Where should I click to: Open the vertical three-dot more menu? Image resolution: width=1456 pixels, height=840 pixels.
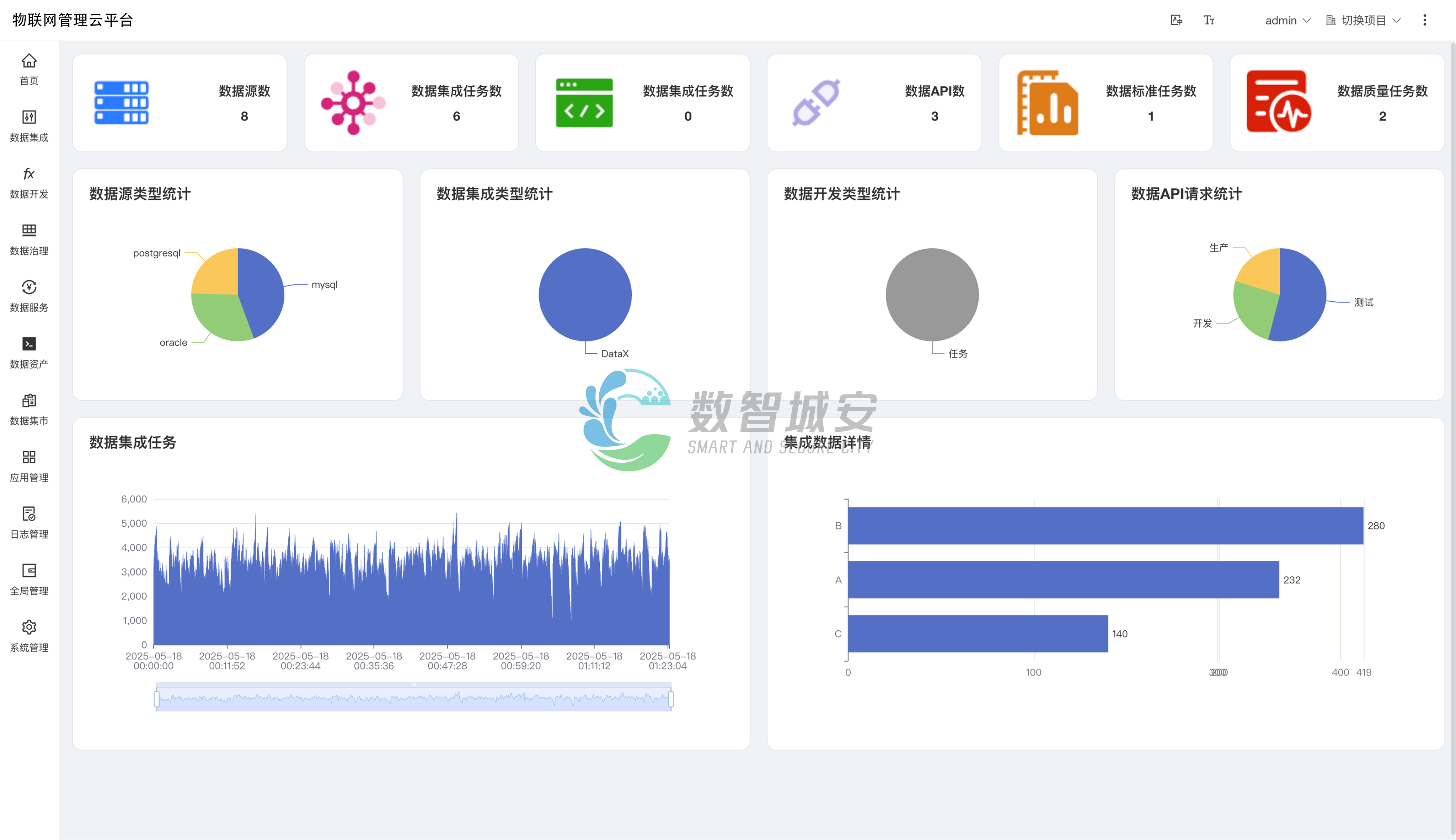(x=1425, y=20)
